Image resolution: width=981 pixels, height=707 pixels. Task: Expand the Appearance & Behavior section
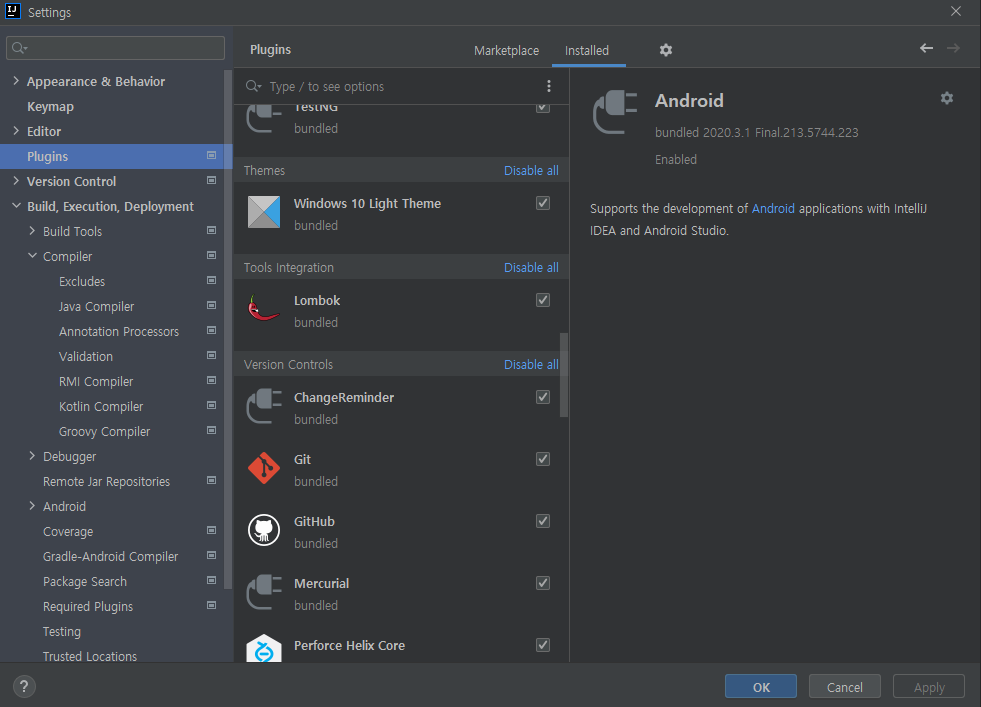pos(16,81)
